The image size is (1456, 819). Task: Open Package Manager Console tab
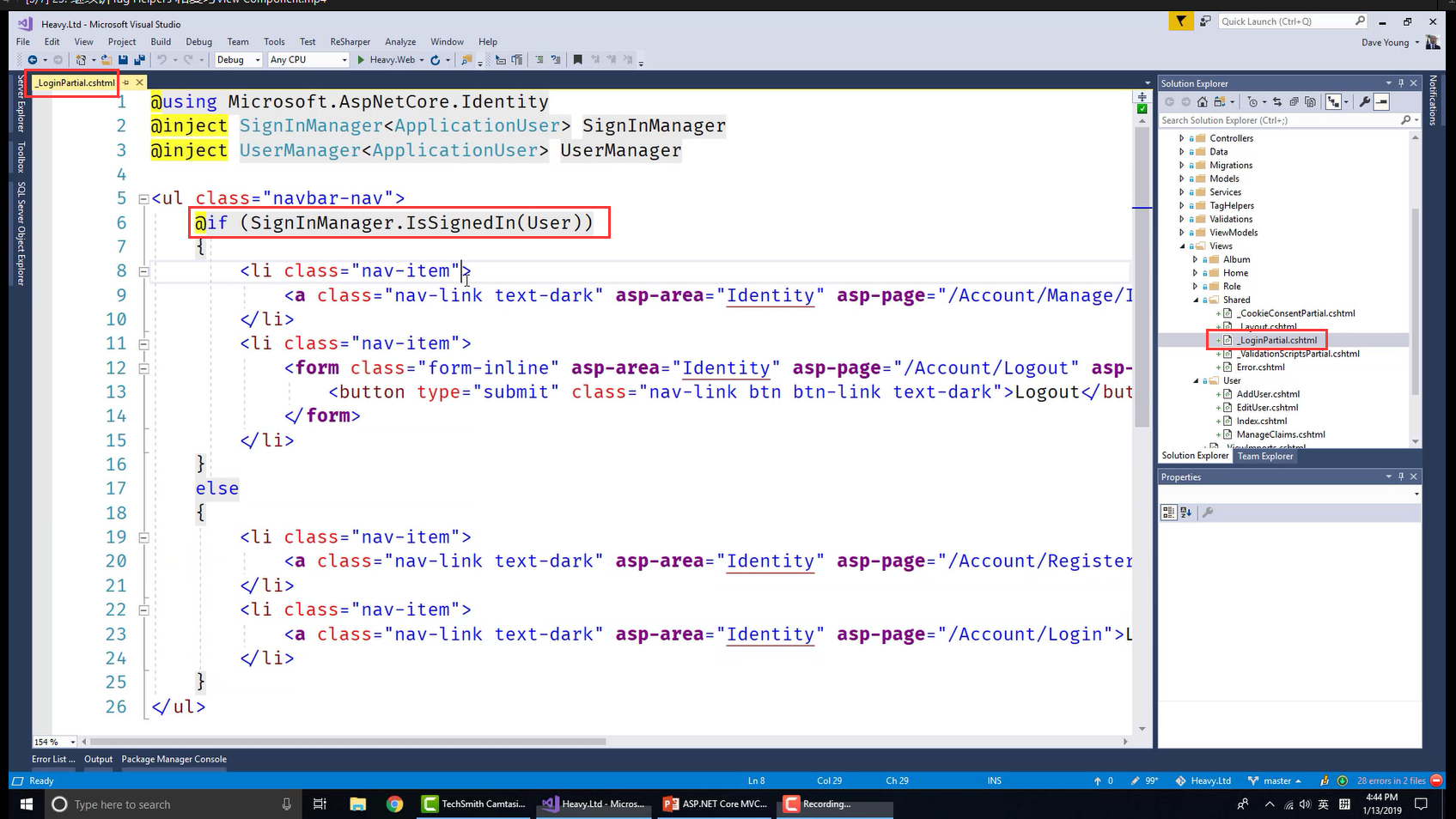pos(174,759)
